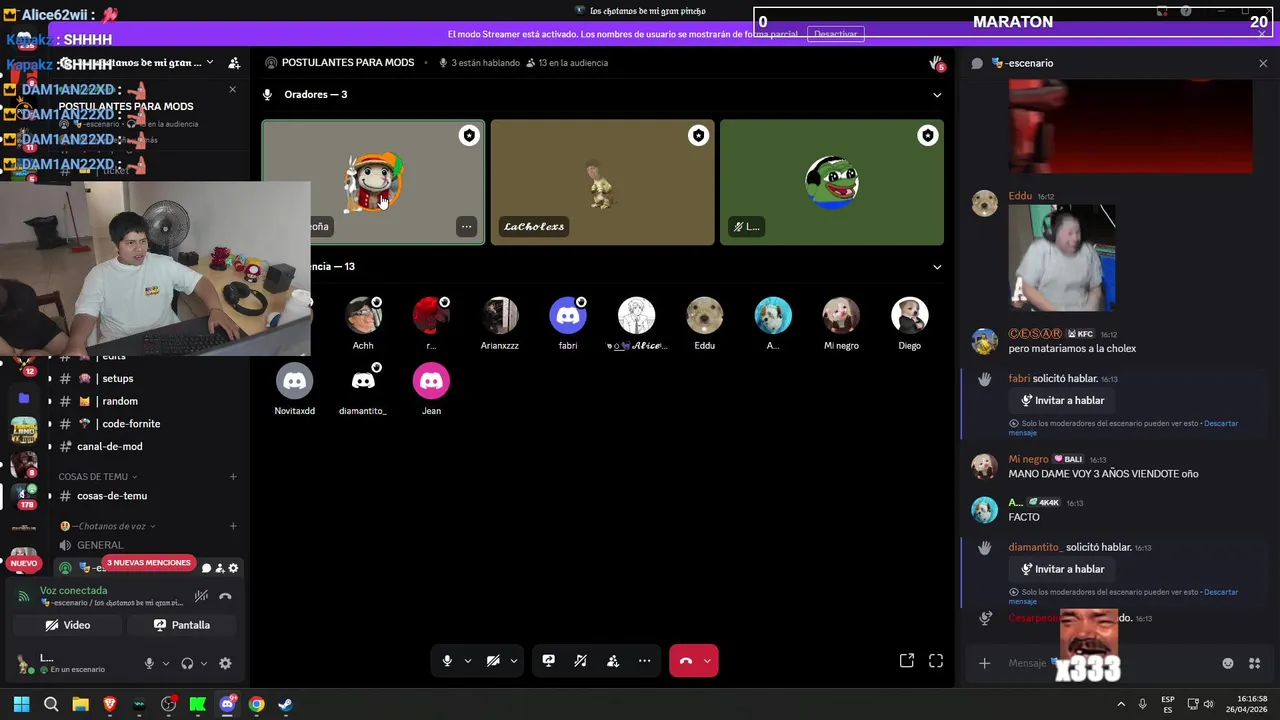
Task: Select the Pepe frog speaker tile
Action: [x=831, y=182]
